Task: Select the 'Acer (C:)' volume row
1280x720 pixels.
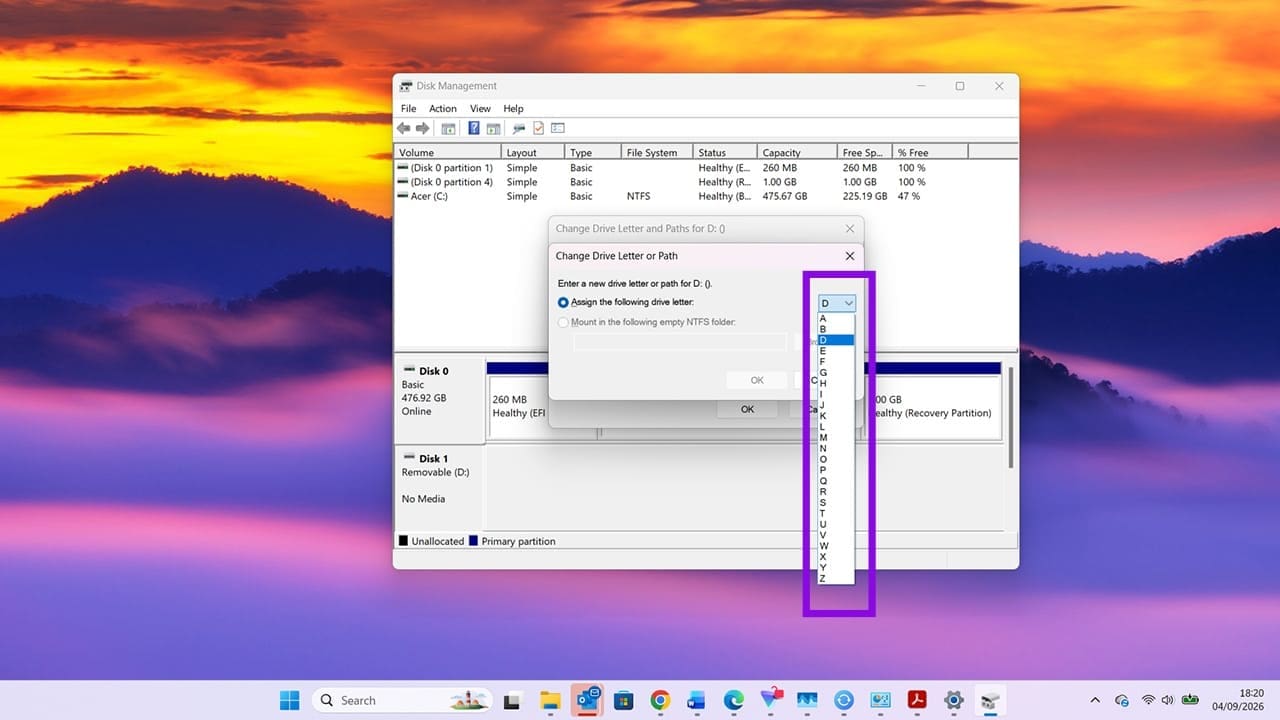Action: click(x=706, y=196)
